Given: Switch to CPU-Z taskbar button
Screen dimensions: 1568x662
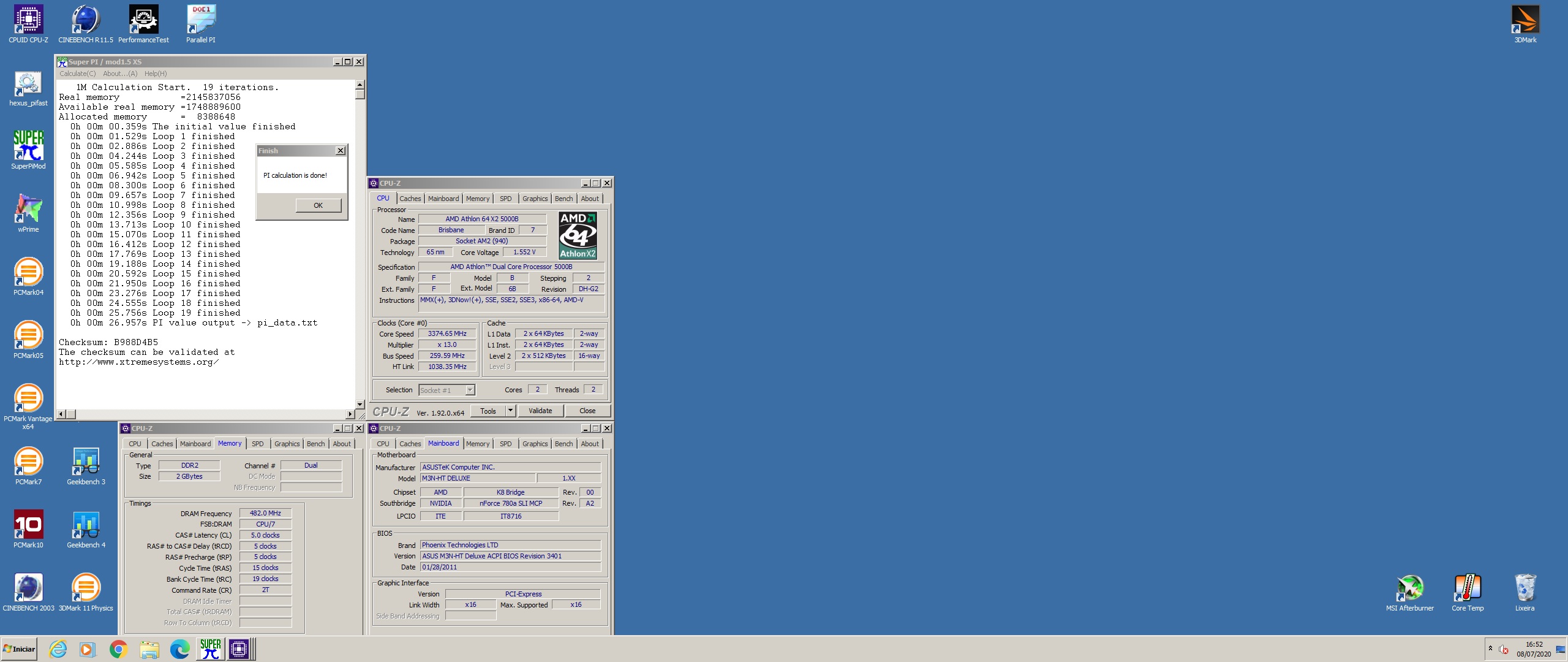Looking at the screenshot, I should pos(239,649).
